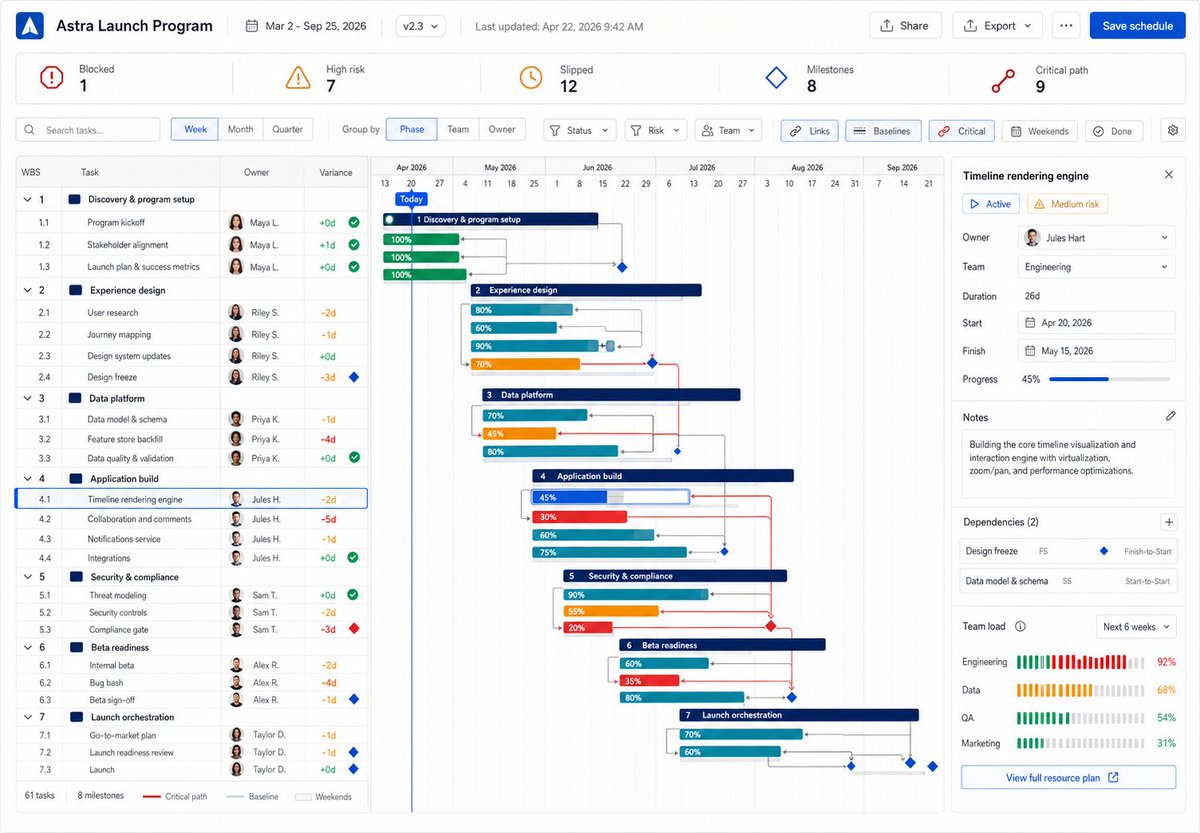
Task: Click Taylor D. avatar on Launch row
Action: tap(236, 770)
